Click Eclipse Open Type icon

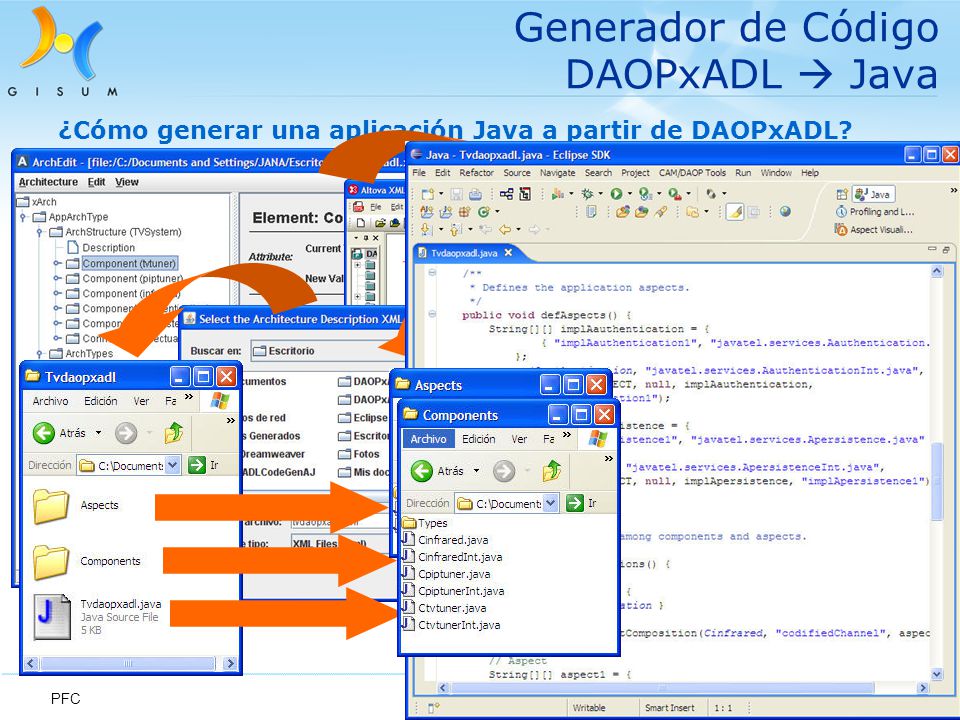622,211
